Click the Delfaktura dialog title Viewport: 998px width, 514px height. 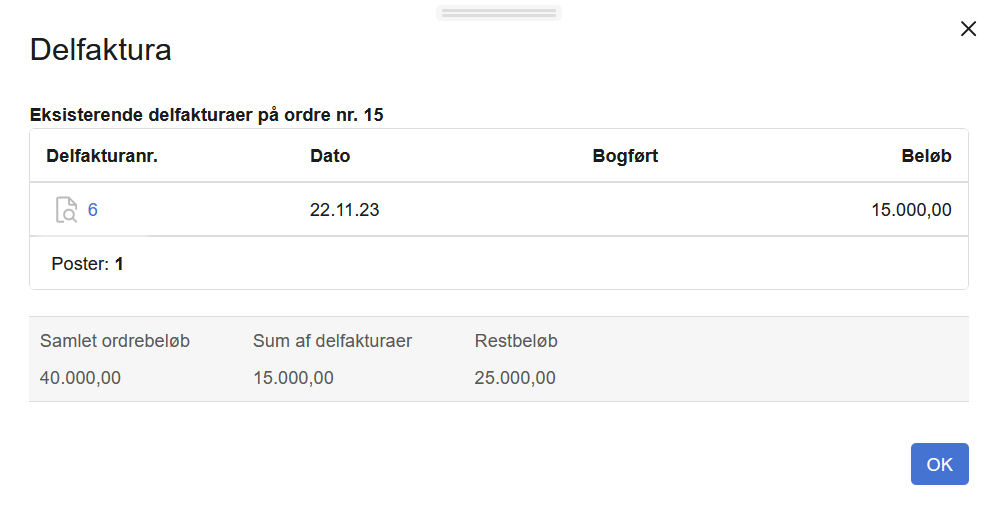point(101,50)
